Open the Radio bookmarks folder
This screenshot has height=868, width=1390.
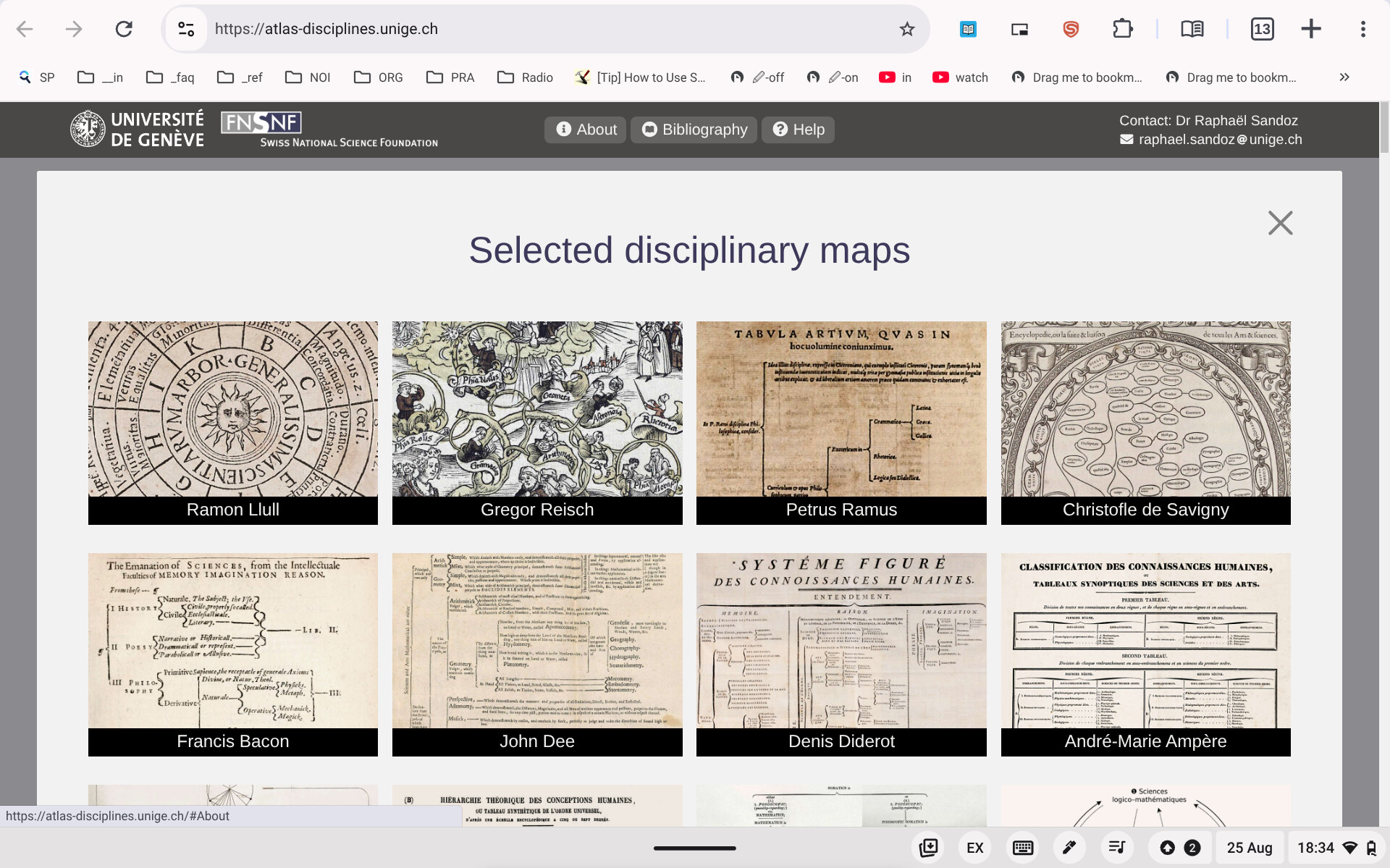click(525, 77)
